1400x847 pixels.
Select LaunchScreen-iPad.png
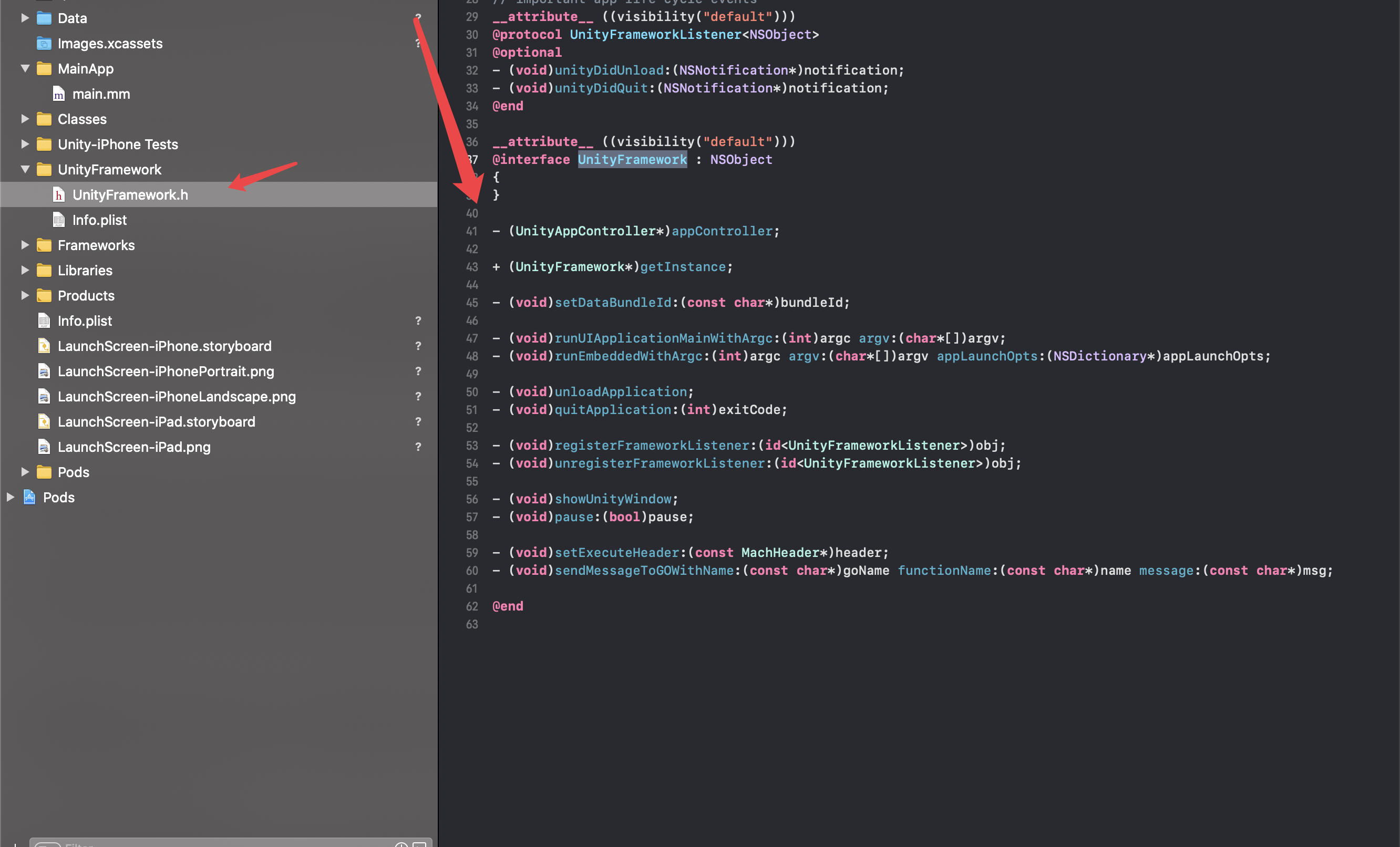click(x=134, y=447)
